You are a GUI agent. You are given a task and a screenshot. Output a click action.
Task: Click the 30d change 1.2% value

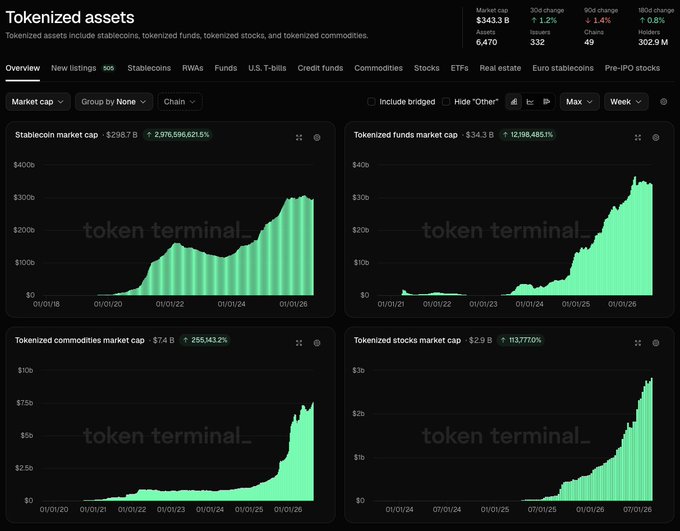click(x=544, y=20)
